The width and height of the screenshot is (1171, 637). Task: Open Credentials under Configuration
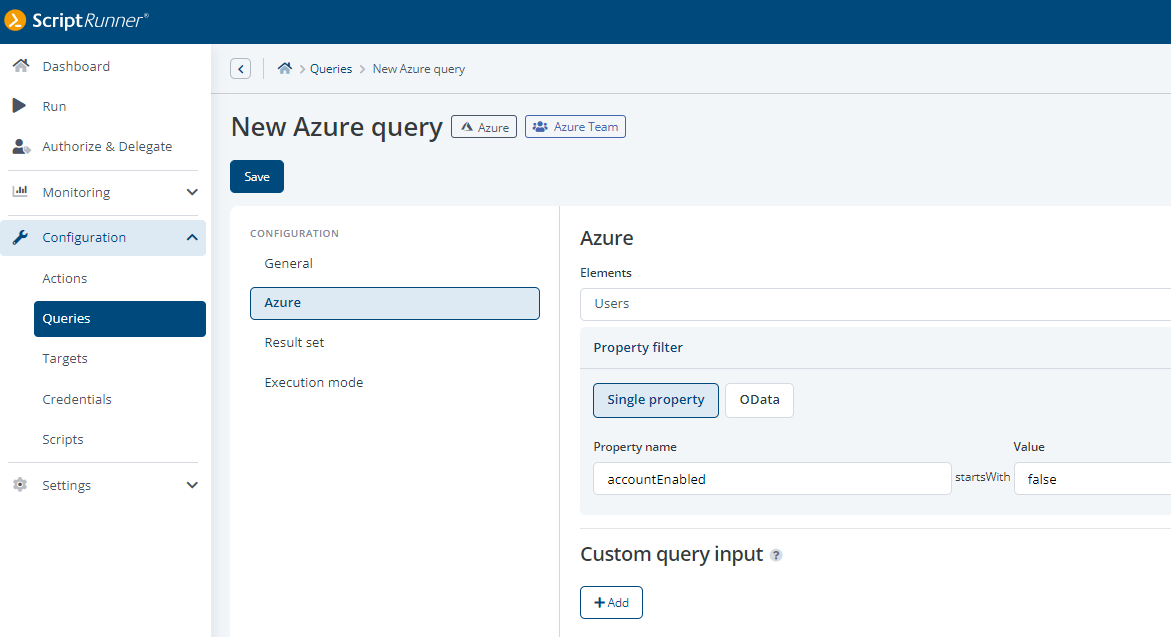point(77,400)
